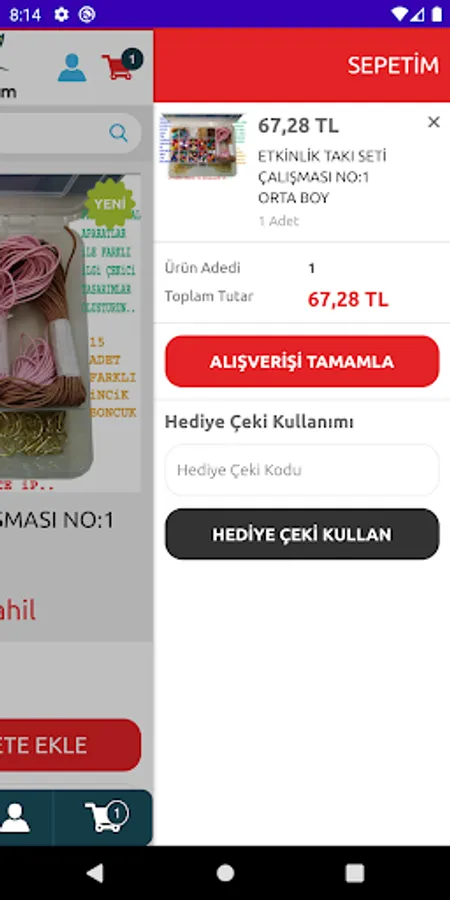The height and width of the screenshot is (900, 450).
Task: Tap the 67,28 TL item price
Action: pyautogui.click(x=298, y=125)
